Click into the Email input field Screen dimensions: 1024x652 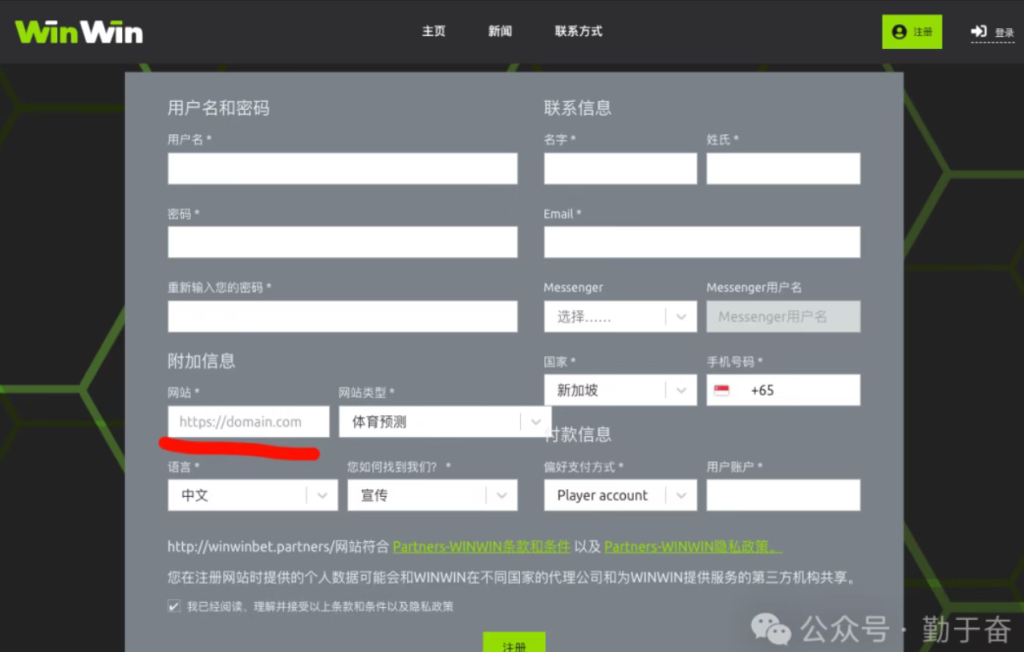pos(701,242)
